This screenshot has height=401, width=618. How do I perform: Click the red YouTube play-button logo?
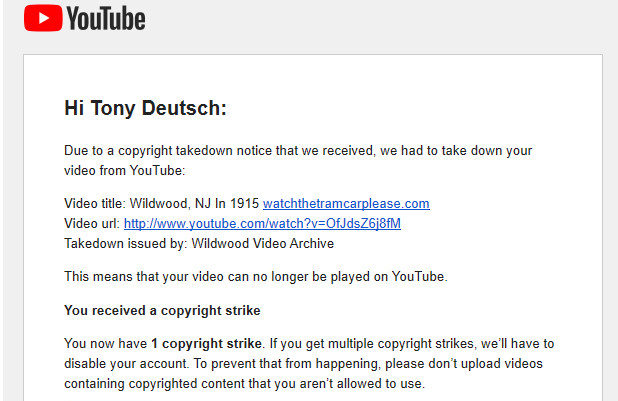click(43, 18)
